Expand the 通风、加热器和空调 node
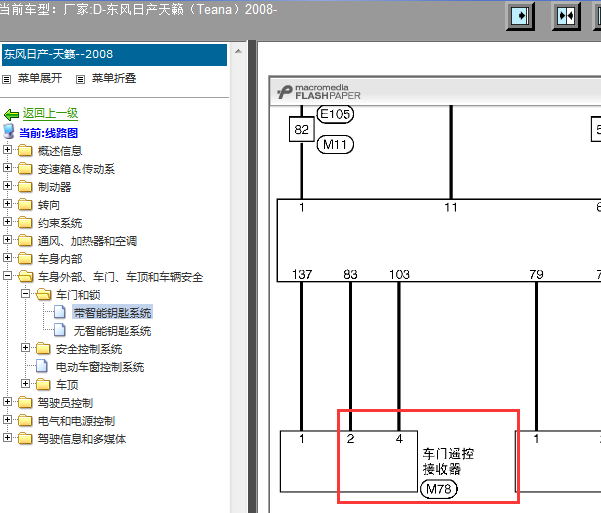The height and width of the screenshot is (513, 601). (7, 240)
